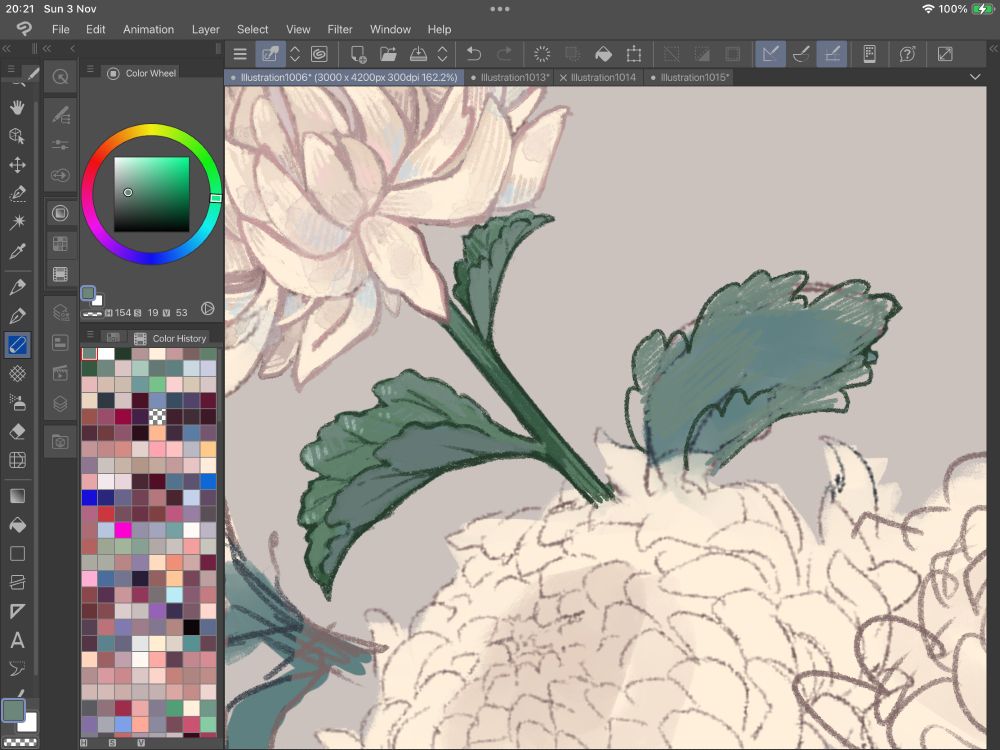Select the Balloon tool
The image size is (1000, 750).
17,668
